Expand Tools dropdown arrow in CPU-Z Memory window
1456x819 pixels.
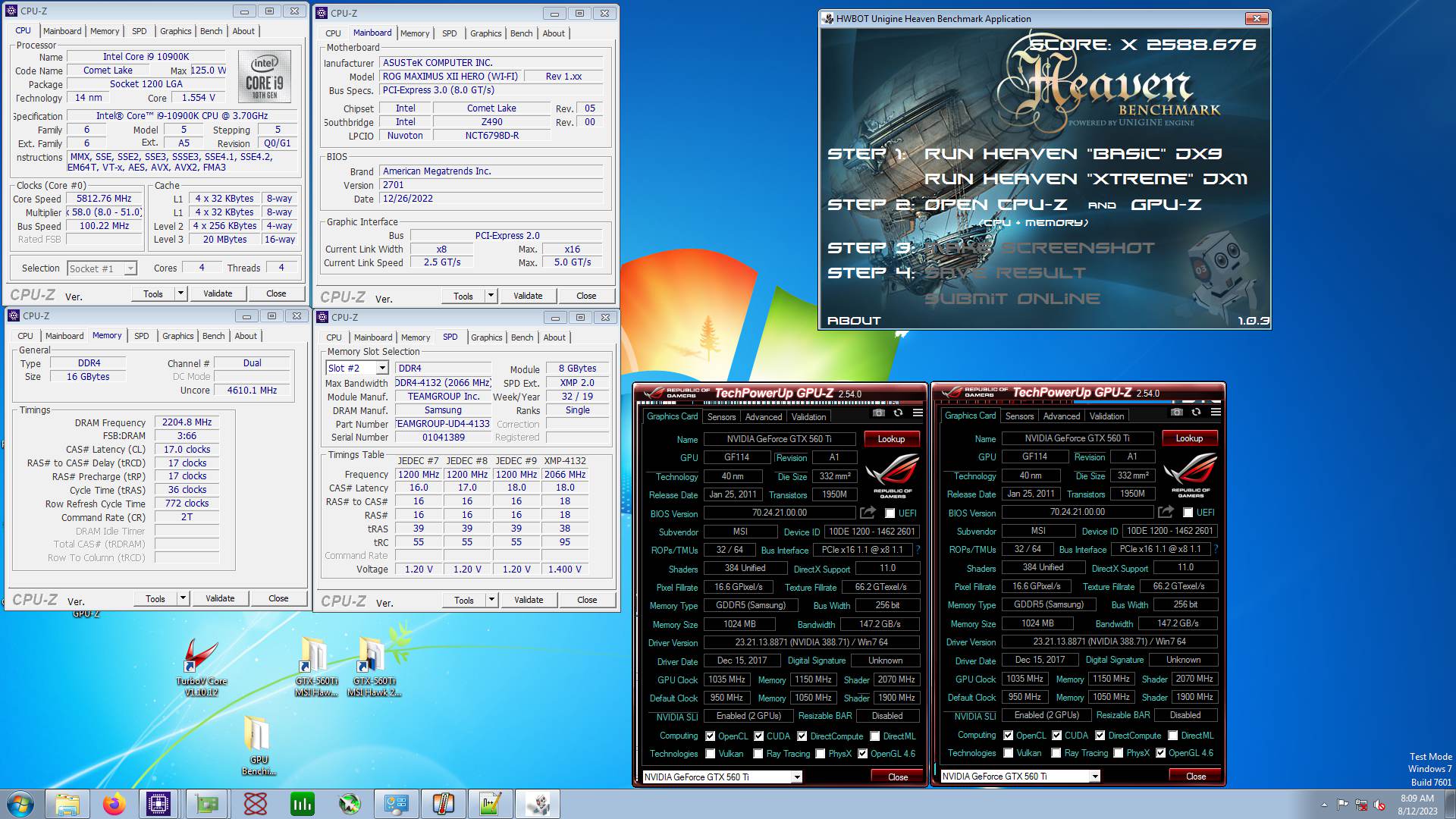pos(183,598)
